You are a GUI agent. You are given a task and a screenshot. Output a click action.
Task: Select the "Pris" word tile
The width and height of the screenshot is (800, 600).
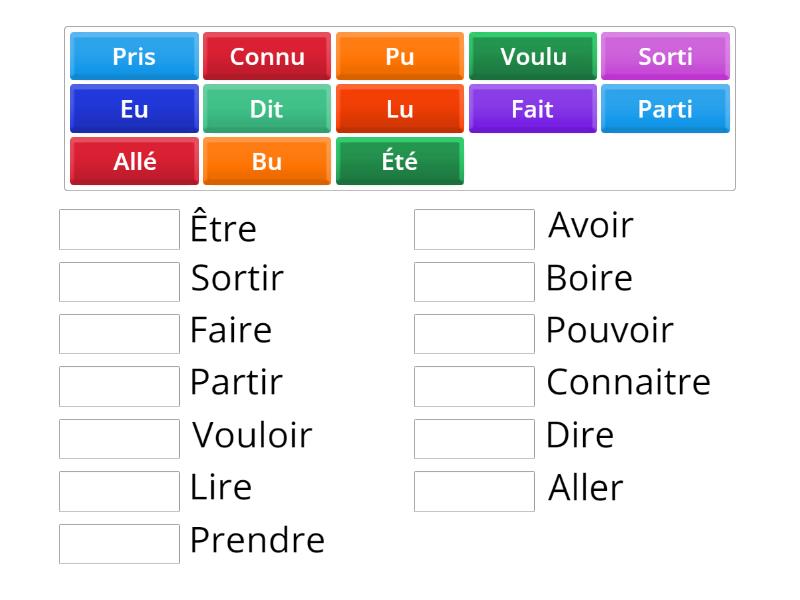point(133,57)
